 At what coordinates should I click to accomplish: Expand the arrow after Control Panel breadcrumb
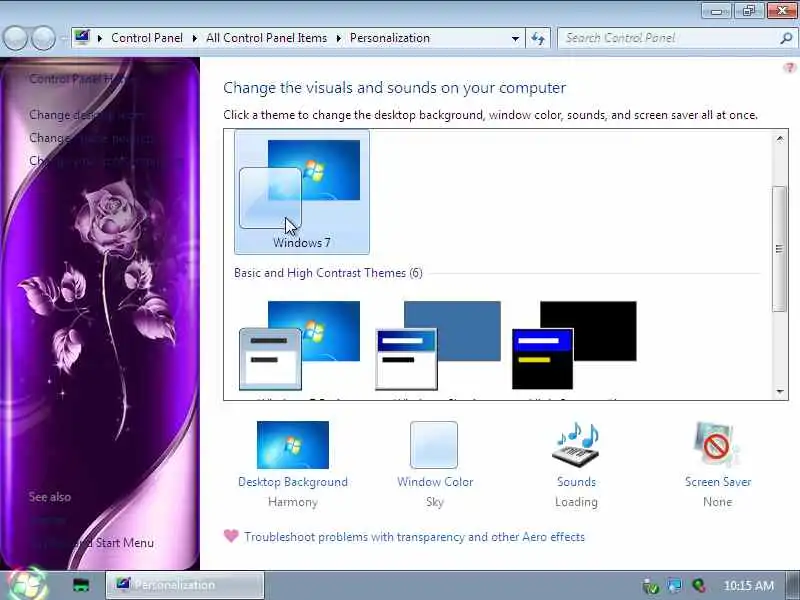(194, 38)
